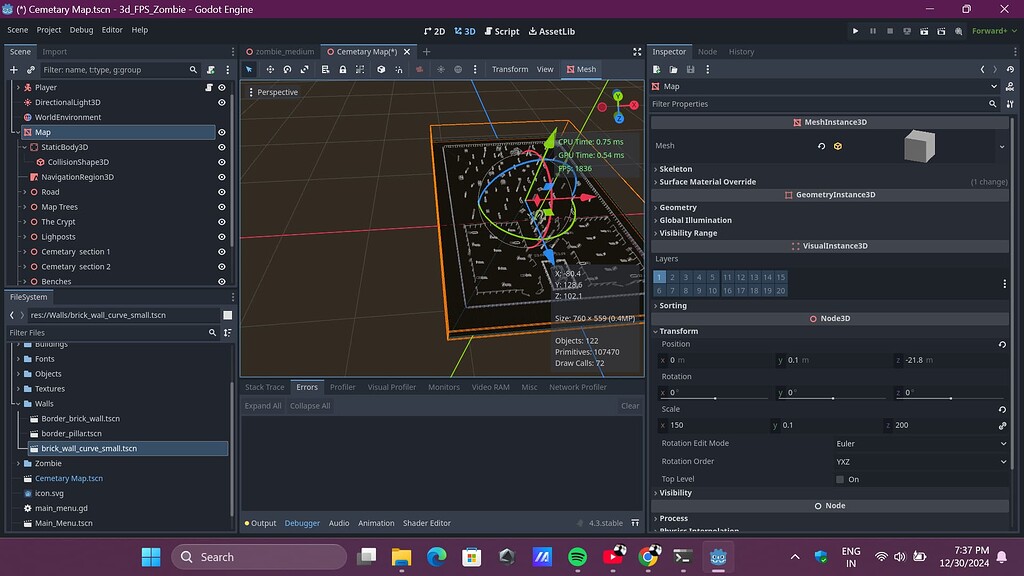Open the Inspector object history icon
Image resolution: width=1024 pixels, height=576 pixels.
[x=1010, y=69]
